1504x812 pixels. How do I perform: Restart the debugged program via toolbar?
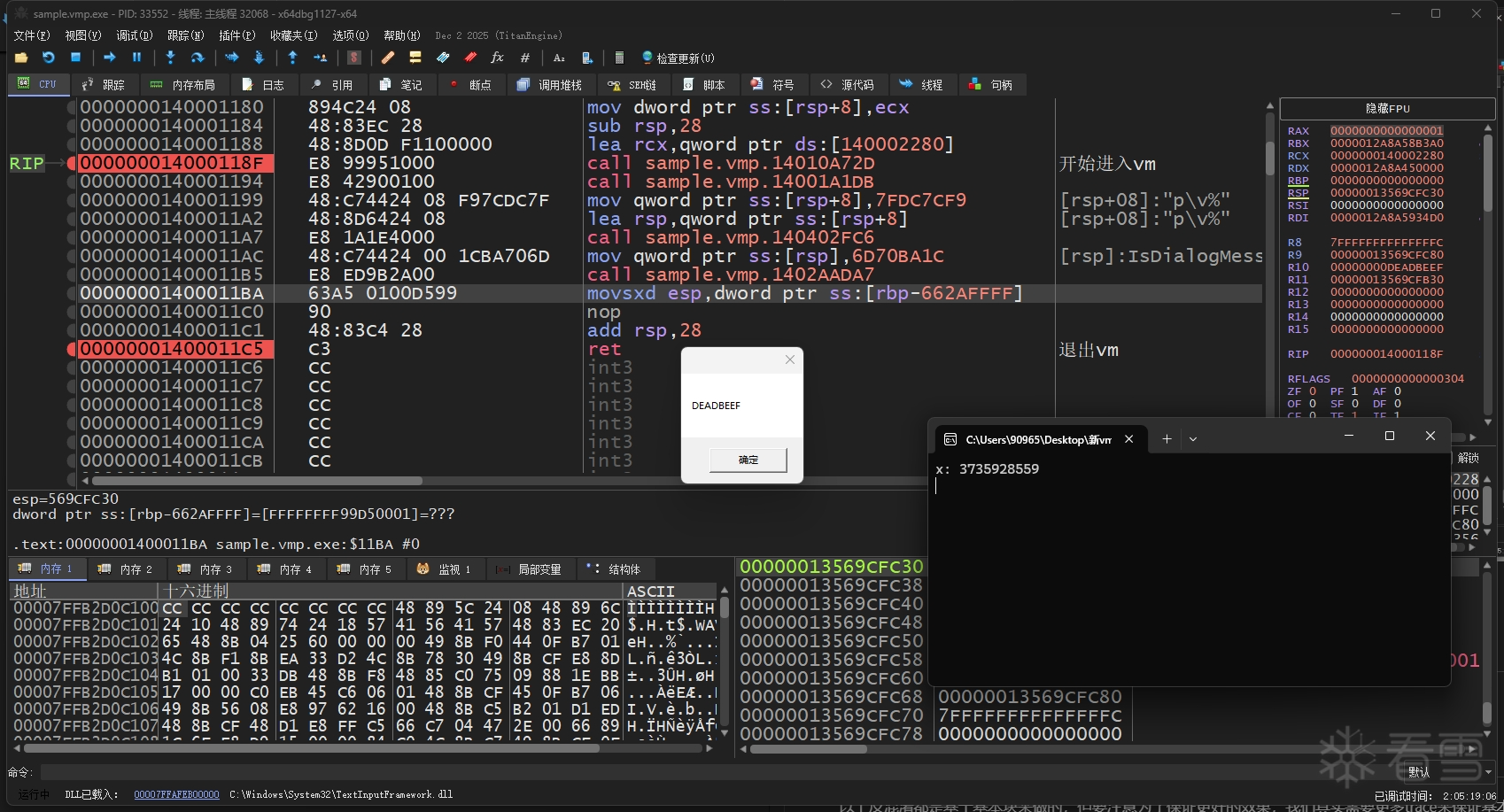(x=49, y=58)
